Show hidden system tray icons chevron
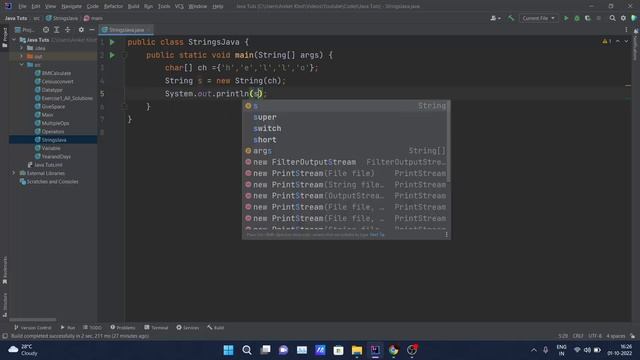This screenshot has height=360, width=640. point(533,350)
